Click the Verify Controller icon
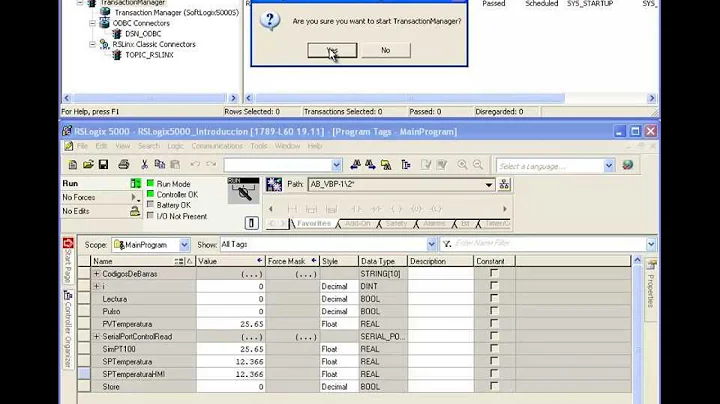 442,164
